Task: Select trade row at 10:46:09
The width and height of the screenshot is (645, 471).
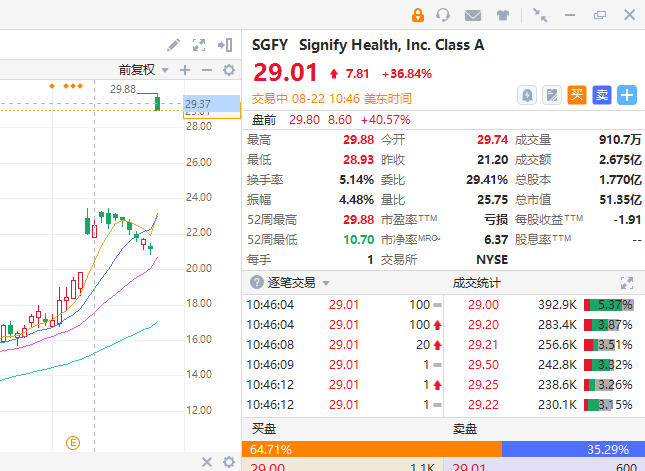Action: pyautogui.click(x=343, y=365)
